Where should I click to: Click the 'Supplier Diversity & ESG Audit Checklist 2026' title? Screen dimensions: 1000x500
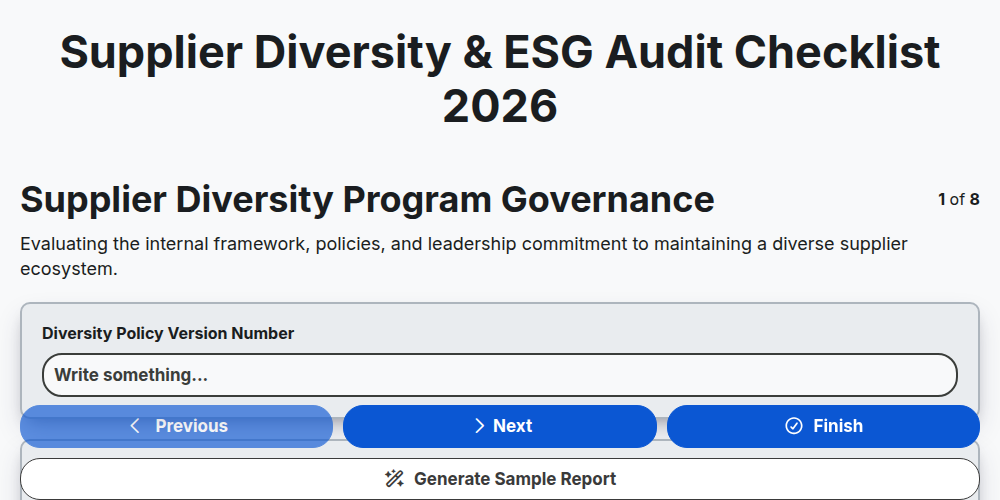(x=500, y=79)
